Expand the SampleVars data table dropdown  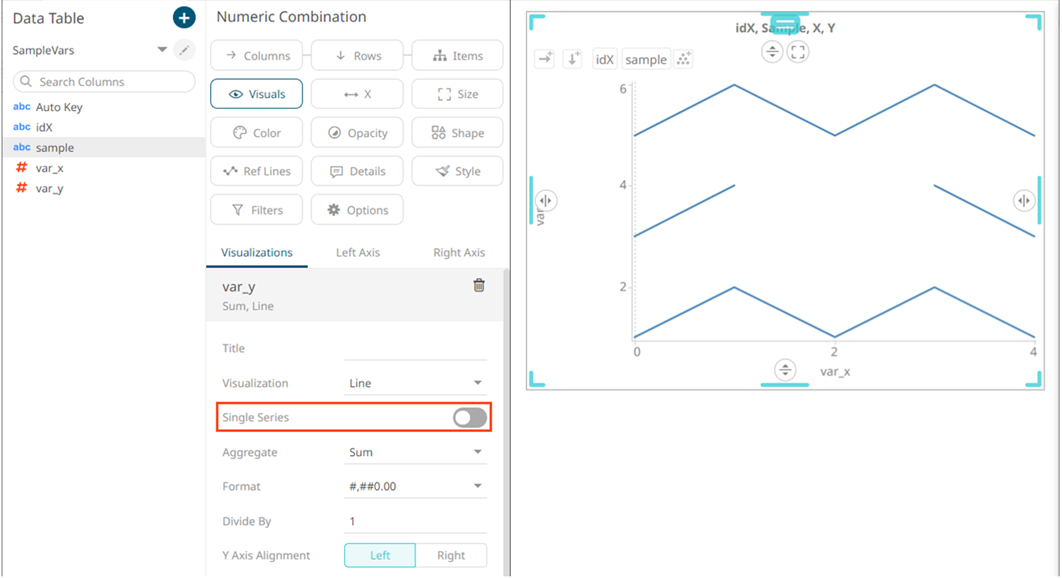click(x=162, y=50)
